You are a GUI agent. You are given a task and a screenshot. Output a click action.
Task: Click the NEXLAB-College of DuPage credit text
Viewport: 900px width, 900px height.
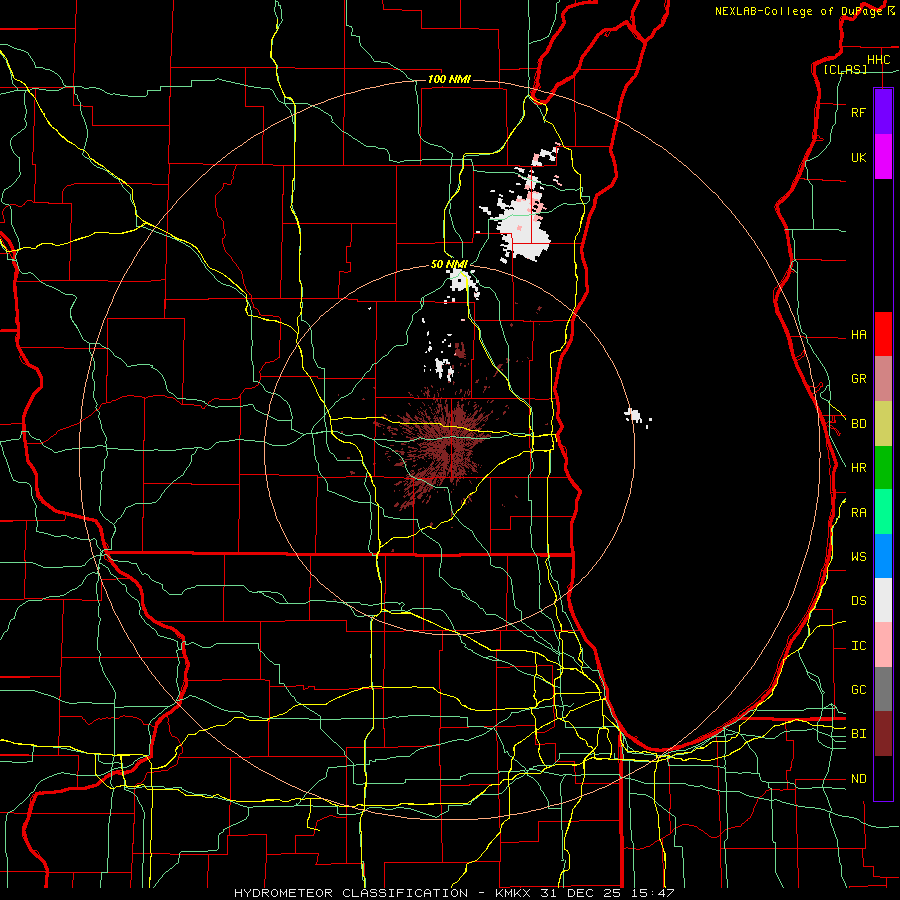point(799,11)
